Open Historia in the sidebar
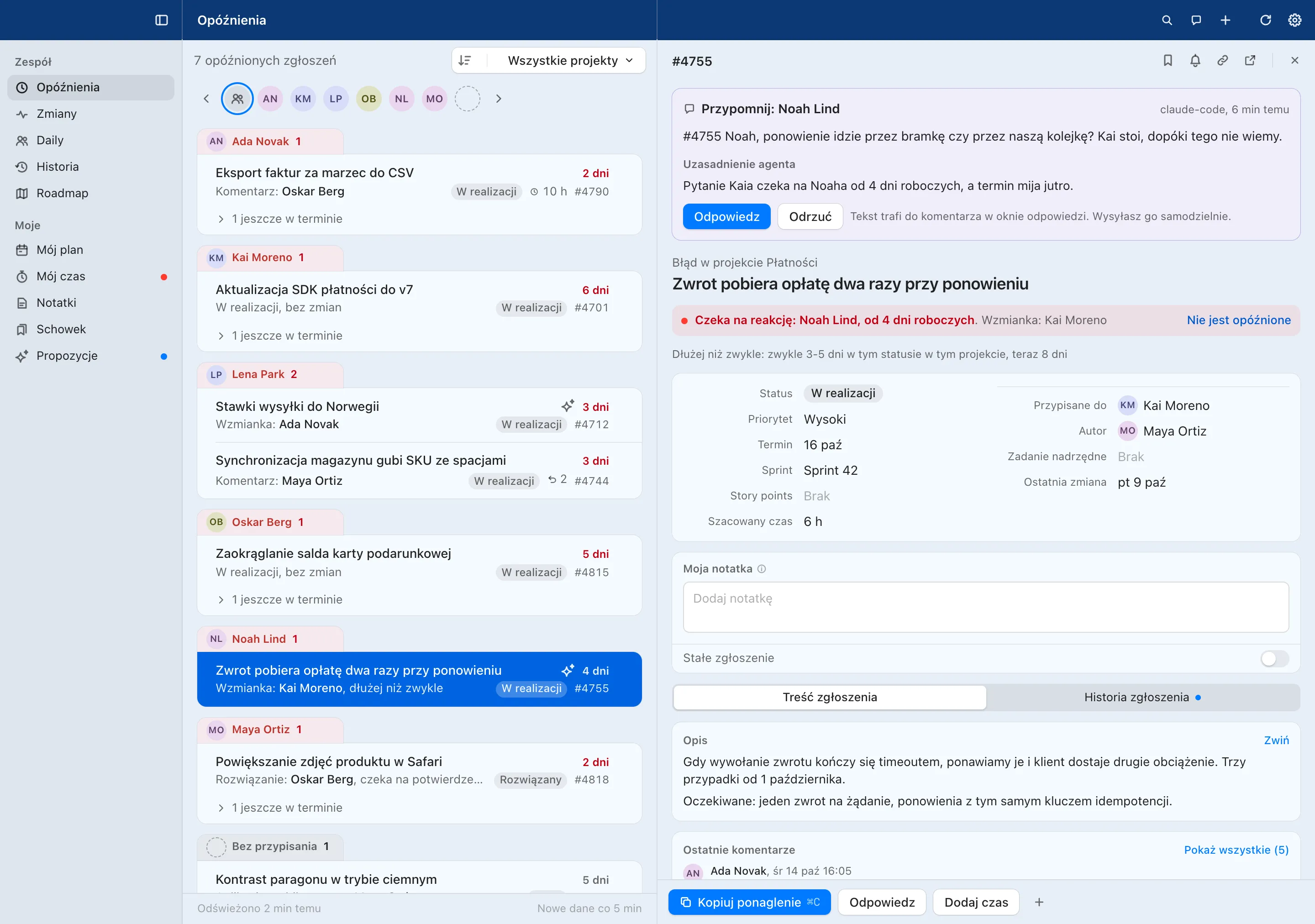The width and height of the screenshot is (1315, 924). [x=90, y=167]
